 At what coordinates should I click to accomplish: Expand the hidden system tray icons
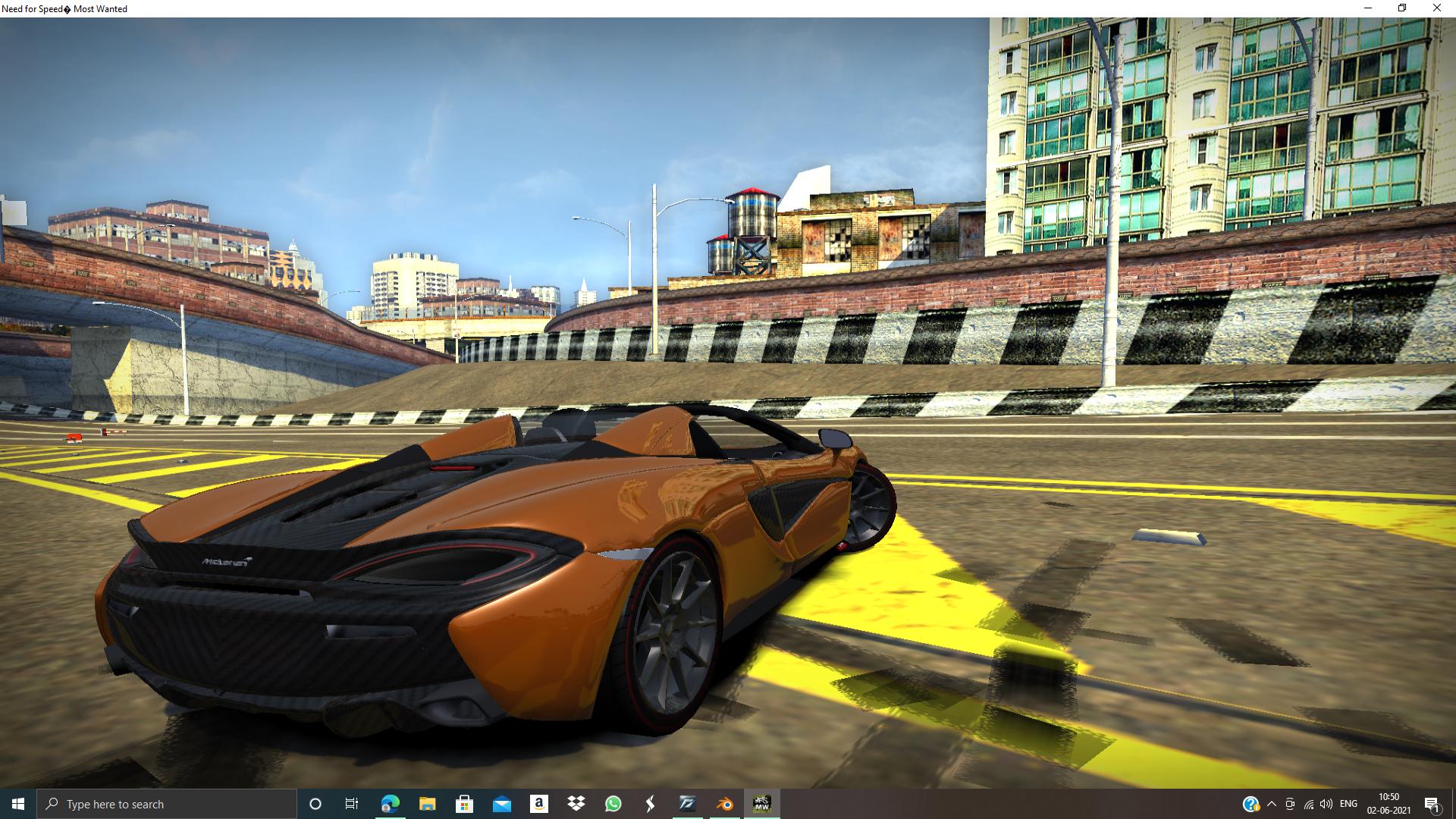click(x=1272, y=804)
